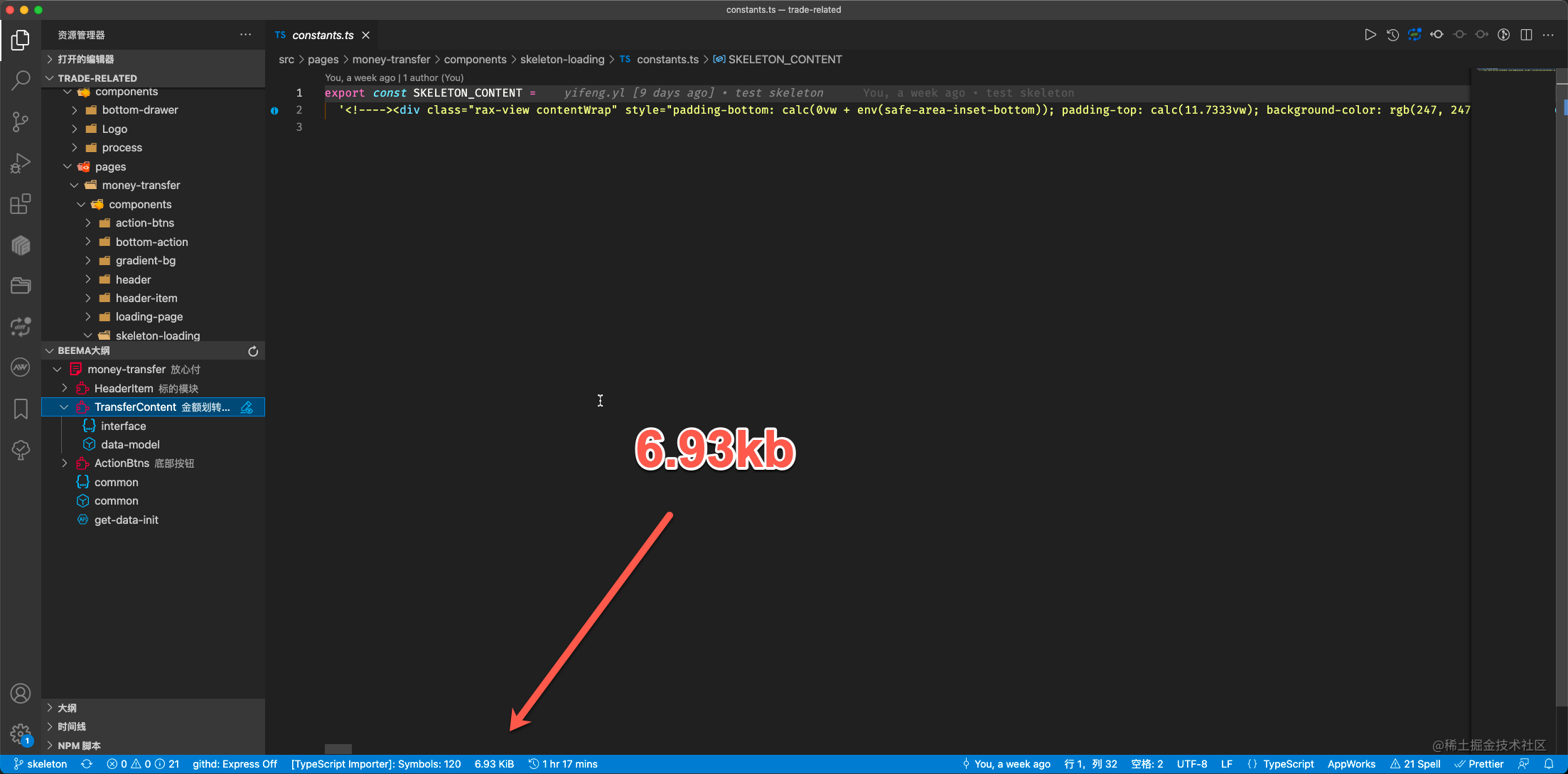Expand the 时间线 section
1568x774 pixels.
click(154, 726)
